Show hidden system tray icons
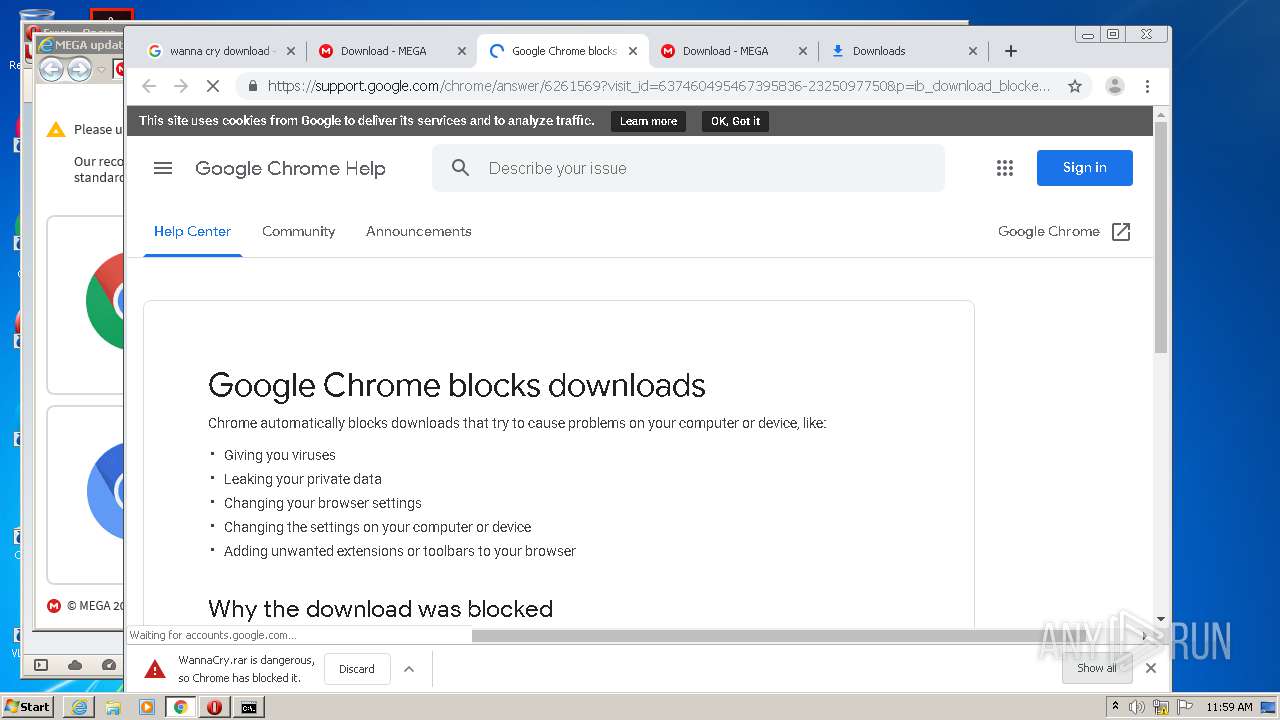 1116,707
